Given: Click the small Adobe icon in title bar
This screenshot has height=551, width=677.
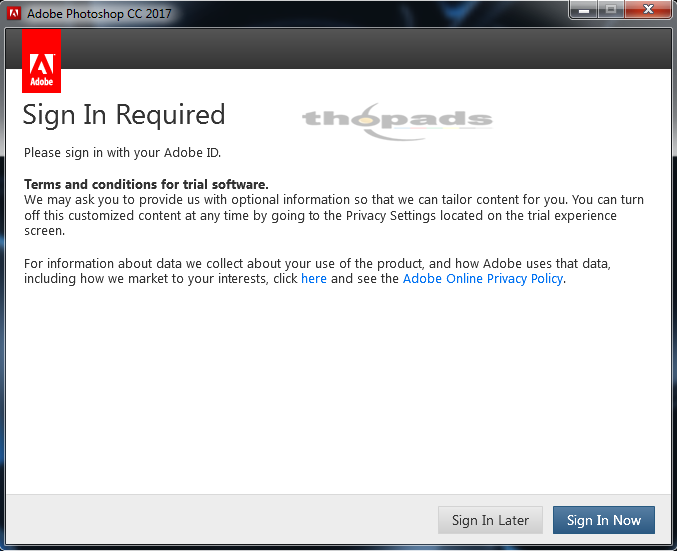Looking at the screenshot, I should tap(14, 13).
